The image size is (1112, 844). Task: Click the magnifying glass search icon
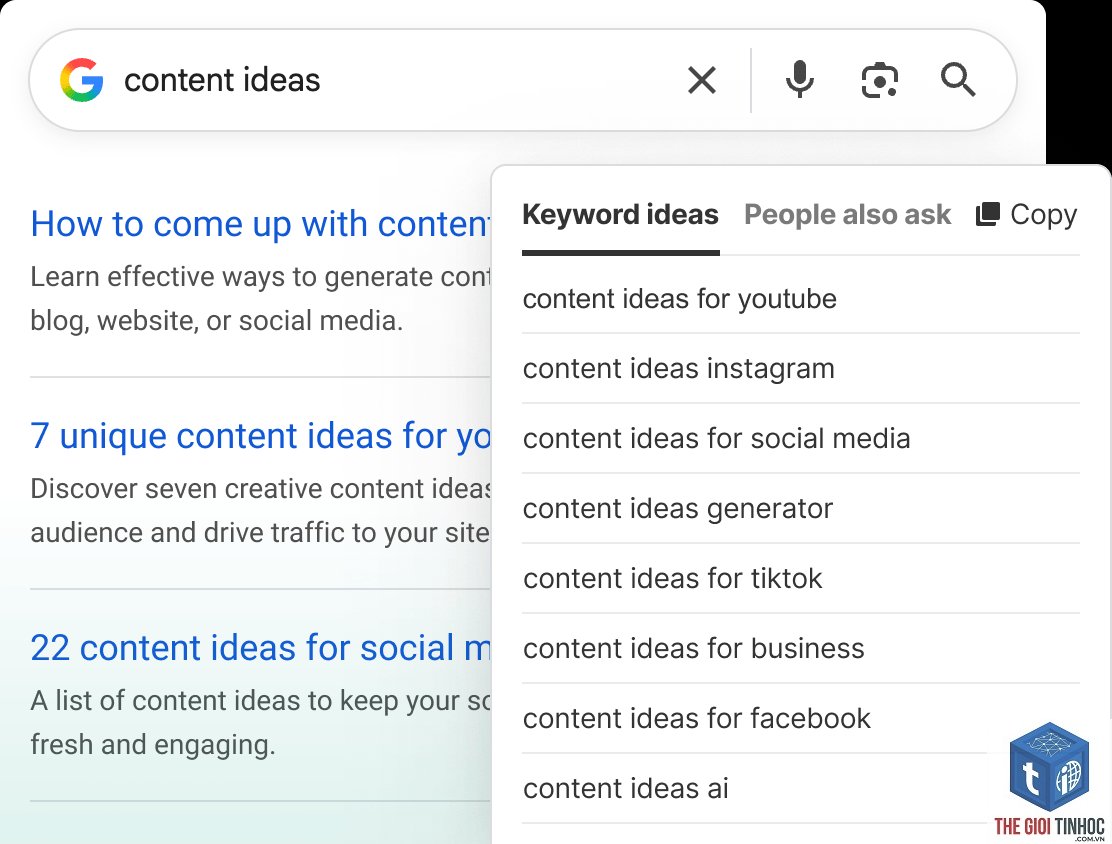pyautogui.click(x=958, y=79)
